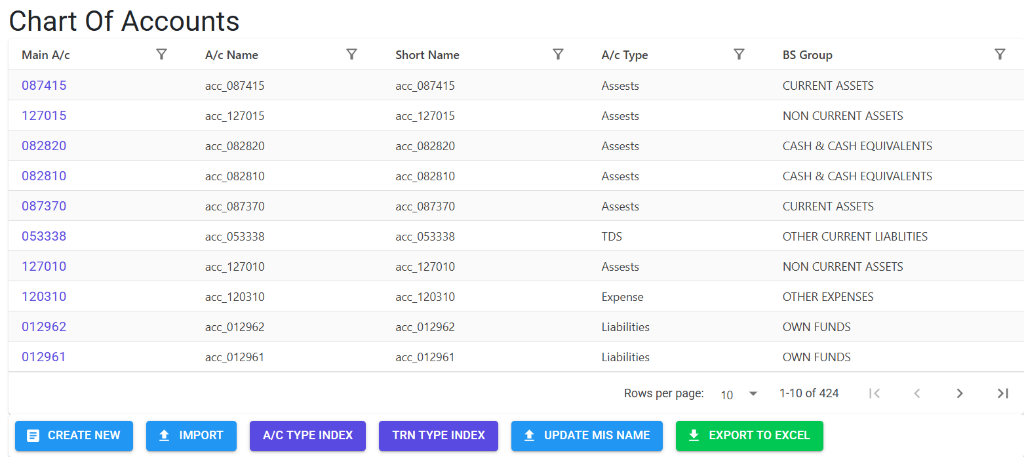Image resolution: width=1024 pixels, height=457 pixels.
Task: Select Short Name cell acc_053338
Action: click(425, 236)
